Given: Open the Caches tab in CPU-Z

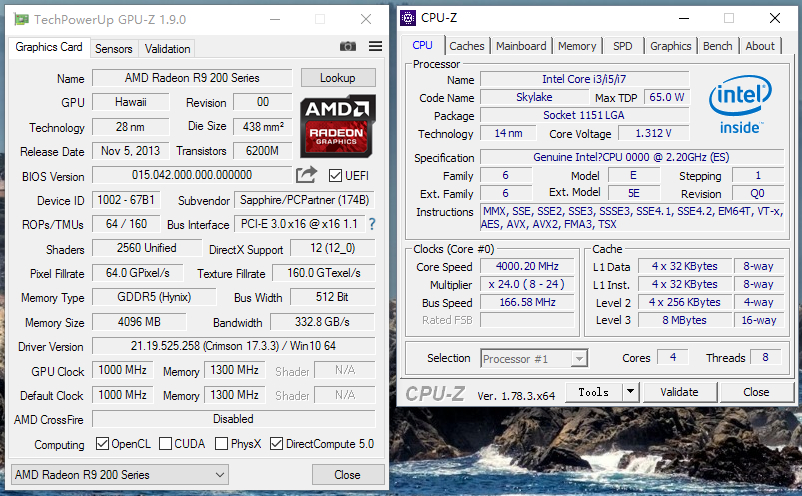Looking at the screenshot, I should 466,46.
